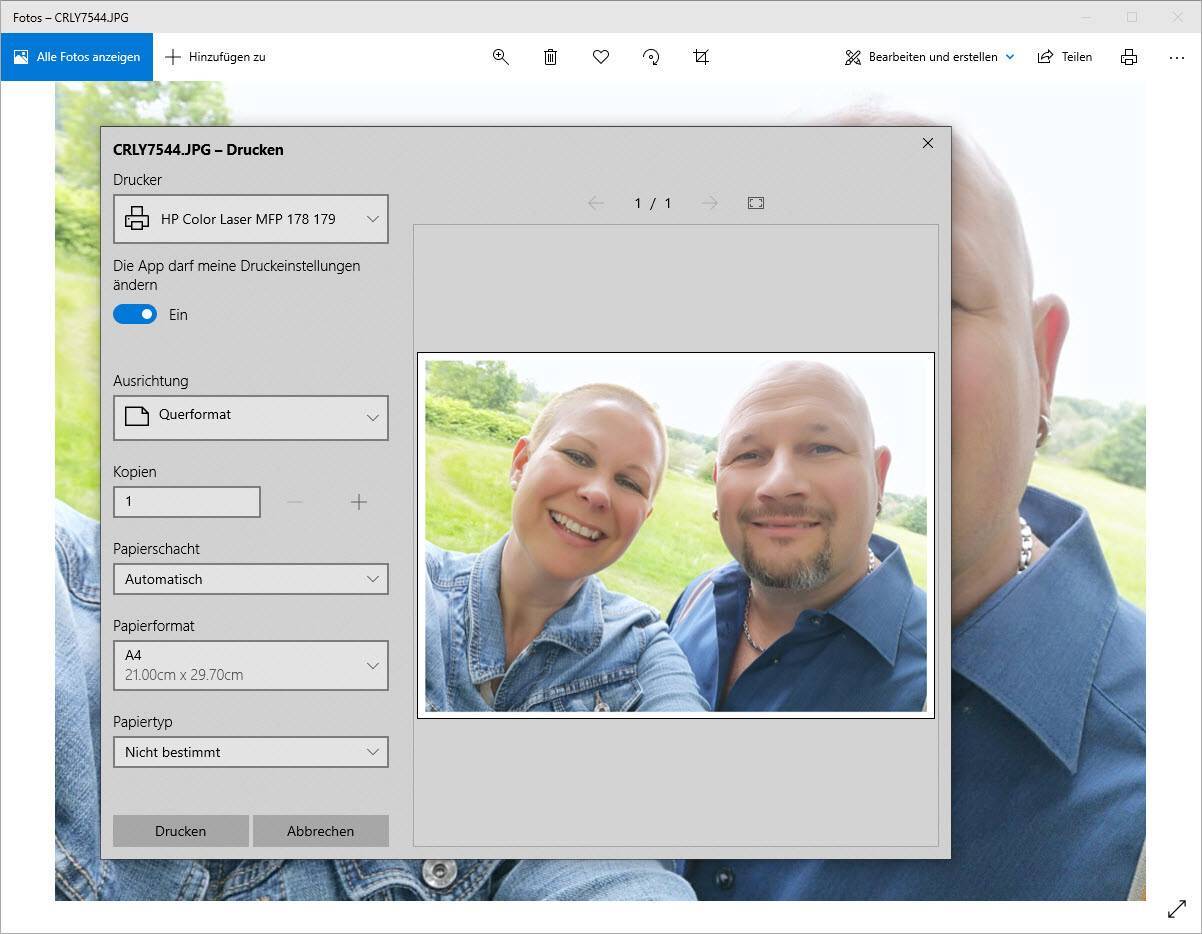Screen dimensions: 1202x934
Task: Click Hinzufügen zu in toolbar
Action: 216,57
